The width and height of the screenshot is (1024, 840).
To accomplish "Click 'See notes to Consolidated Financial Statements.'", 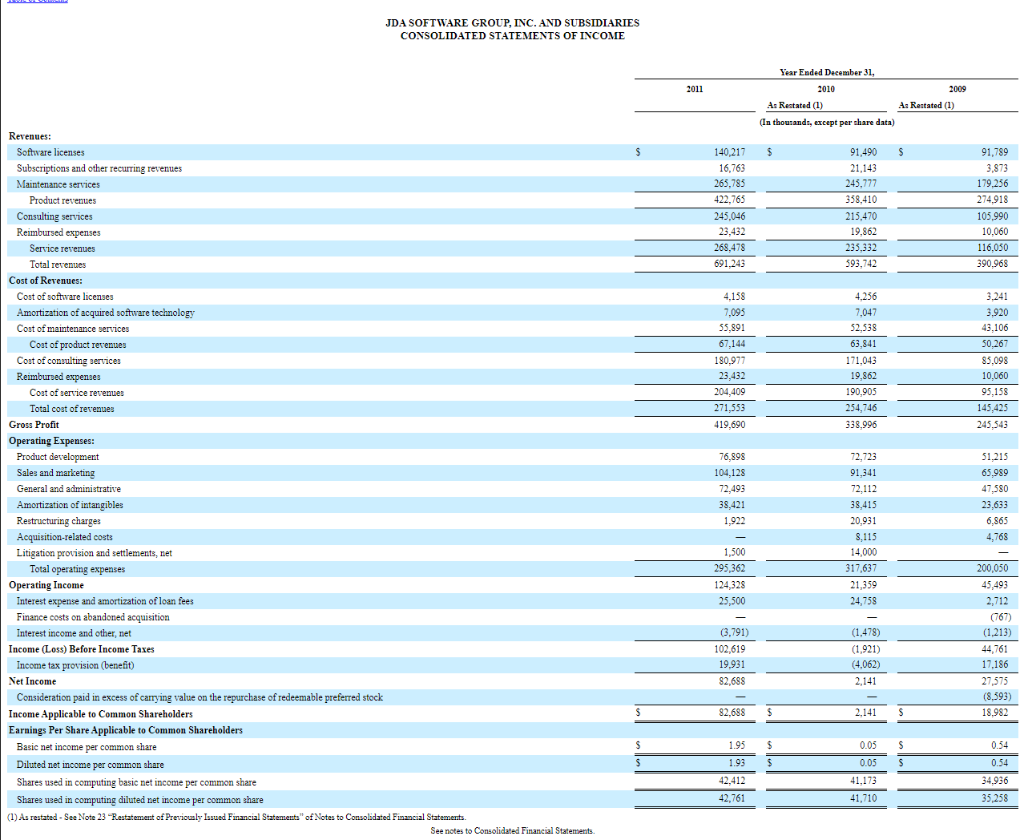I will pyautogui.click(x=513, y=832).
